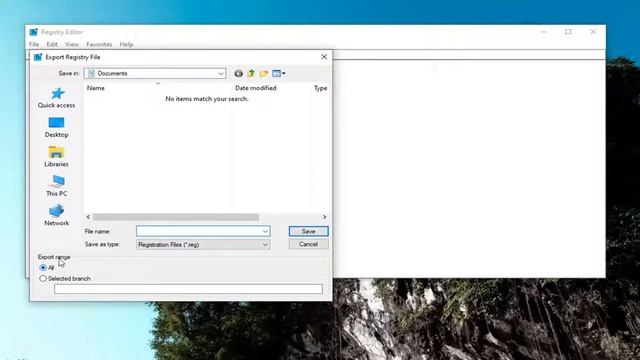640x360 pixels.
Task: Click the scroll left arrow
Action: click(x=88, y=217)
